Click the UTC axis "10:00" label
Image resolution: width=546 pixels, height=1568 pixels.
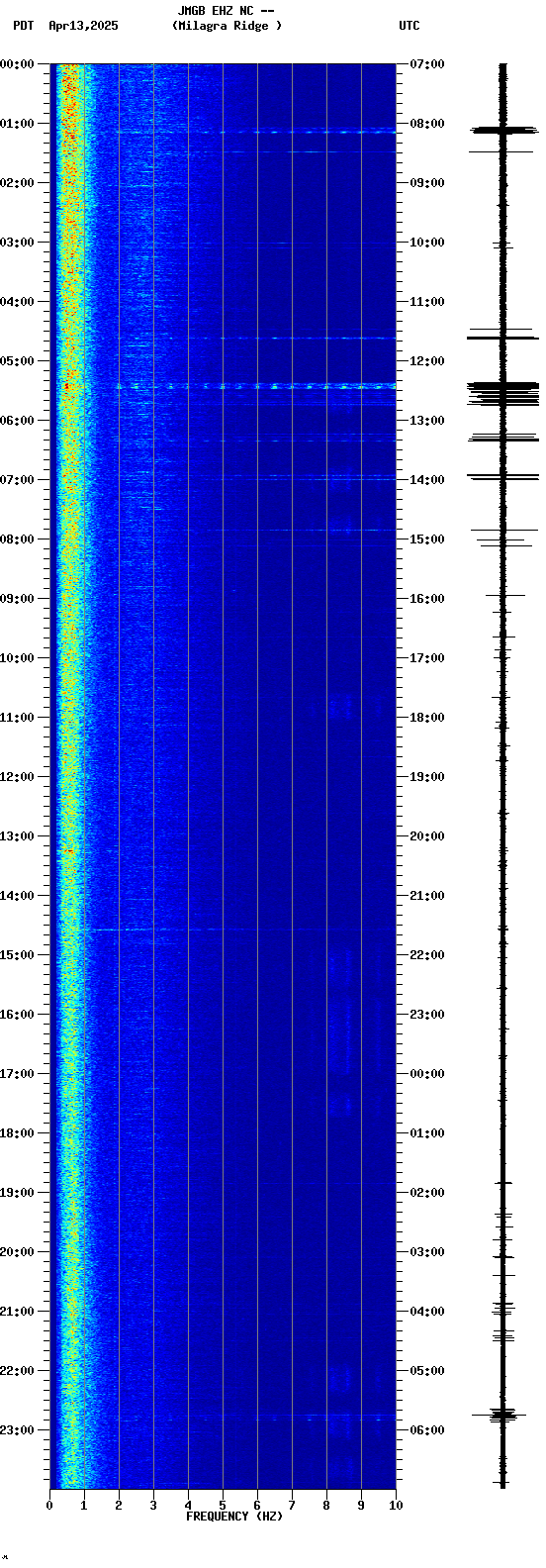427,243
